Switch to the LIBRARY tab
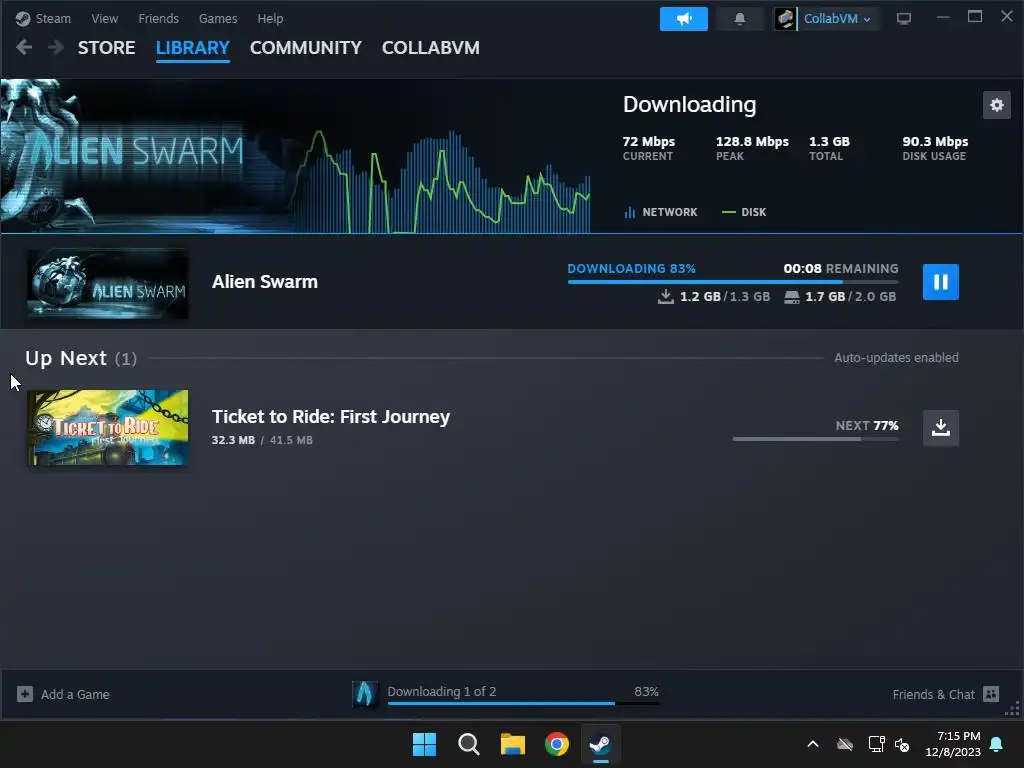 [193, 48]
